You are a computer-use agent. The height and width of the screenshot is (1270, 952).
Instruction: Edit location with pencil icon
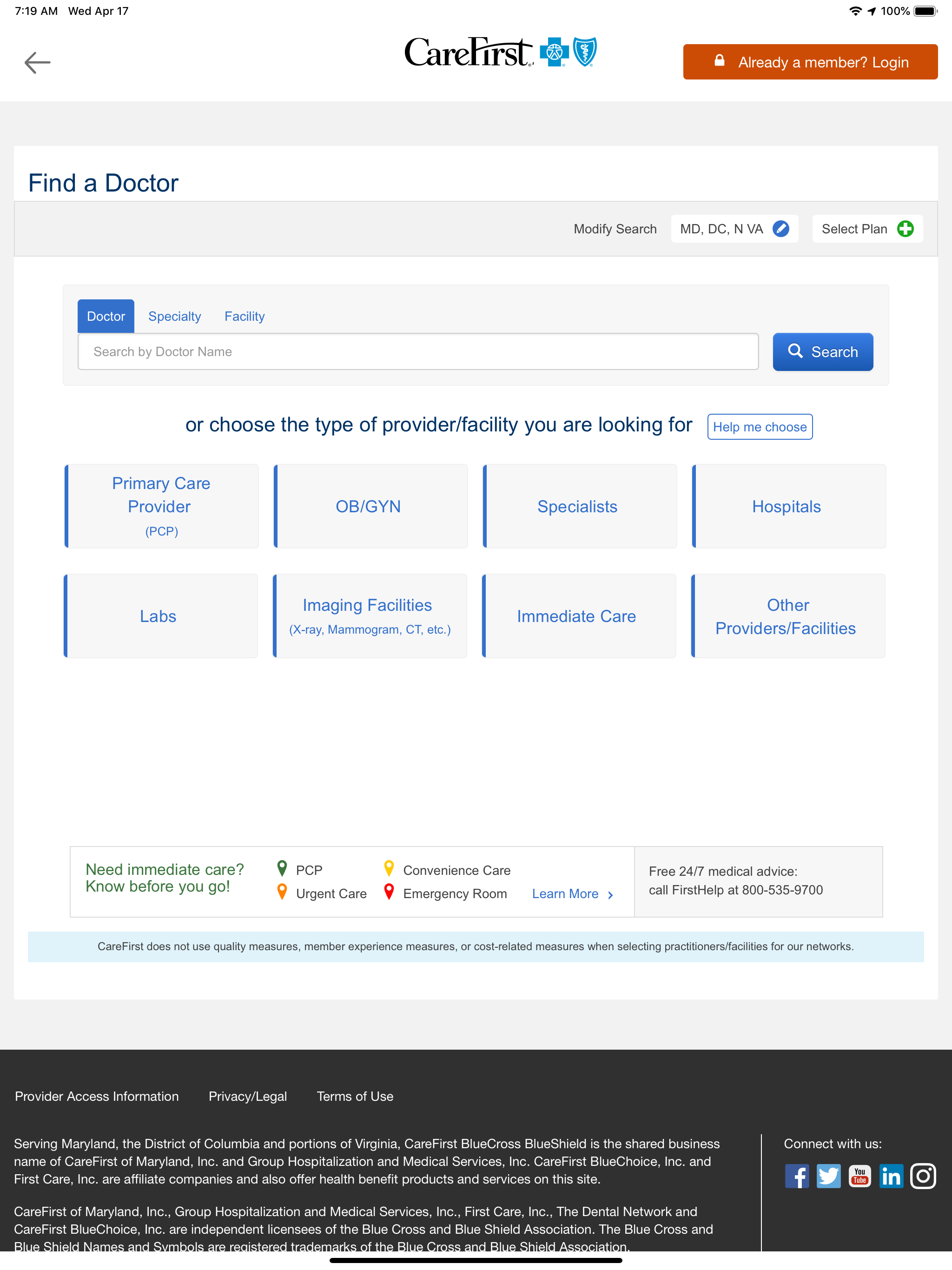(780, 229)
